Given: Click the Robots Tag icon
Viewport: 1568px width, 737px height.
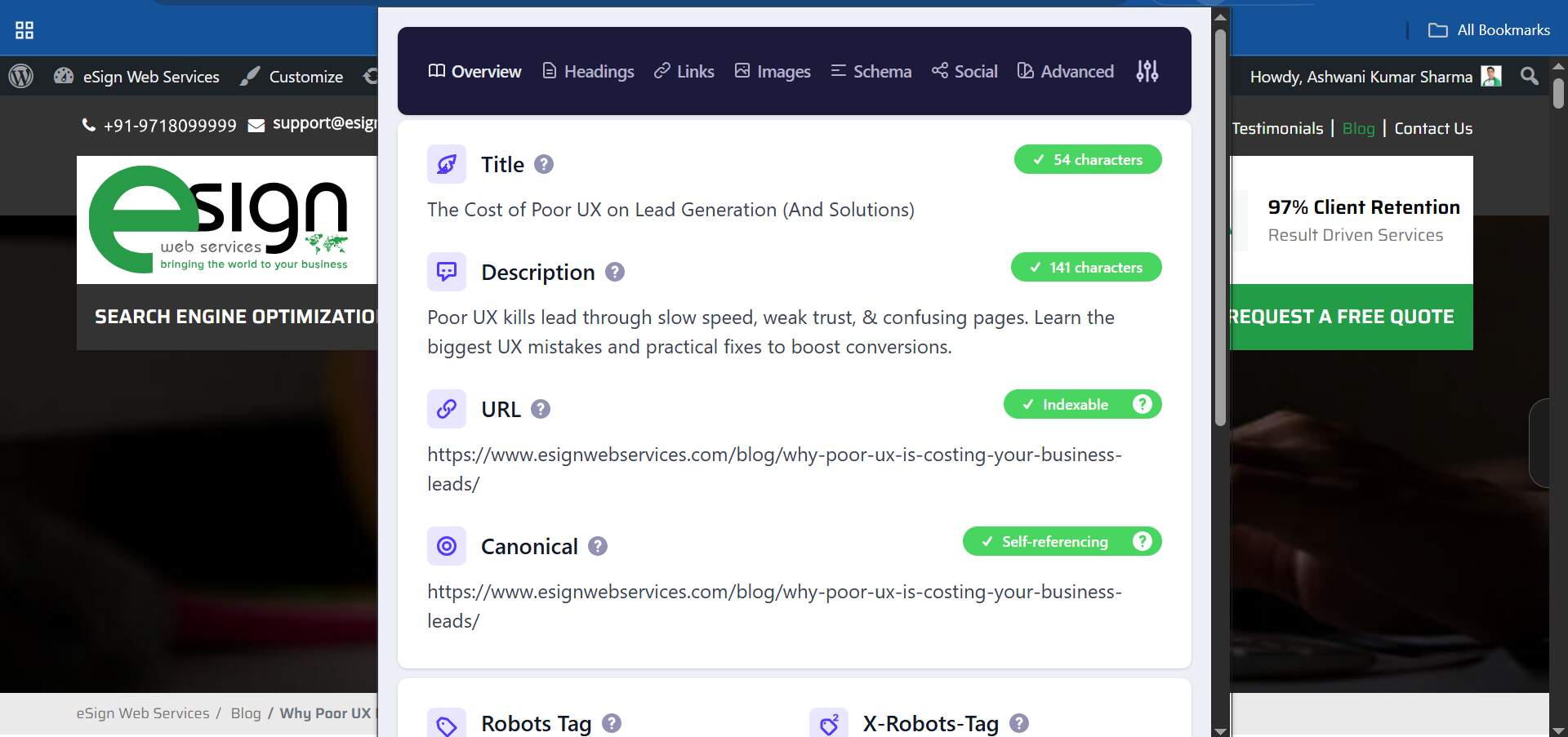Looking at the screenshot, I should 447,723.
